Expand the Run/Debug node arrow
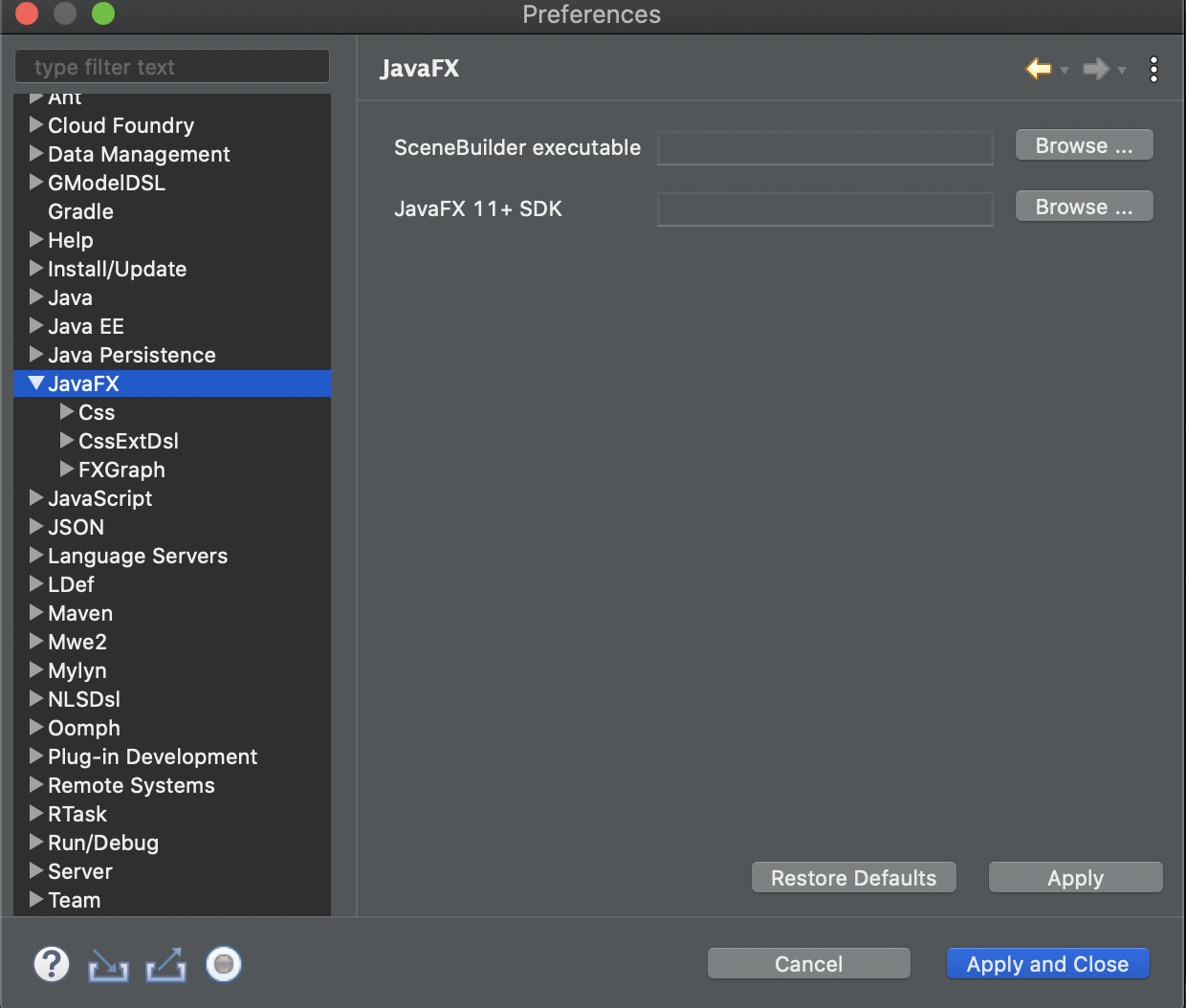Image resolution: width=1186 pixels, height=1008 pixels. 36,842
